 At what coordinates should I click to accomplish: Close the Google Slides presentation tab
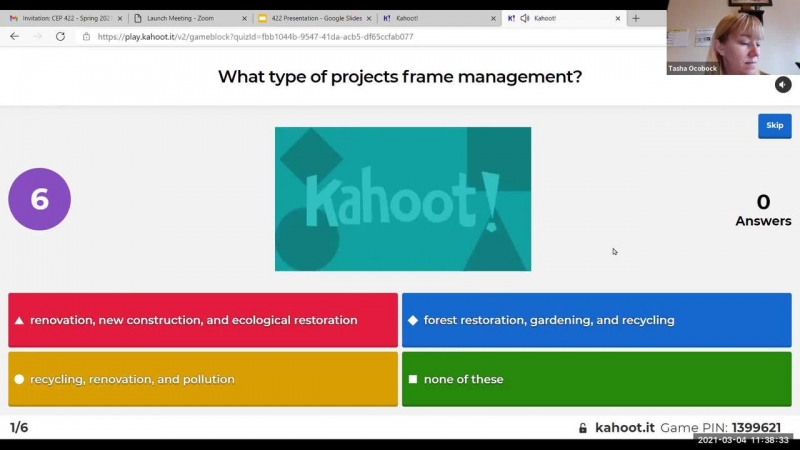tap(368, 18)
